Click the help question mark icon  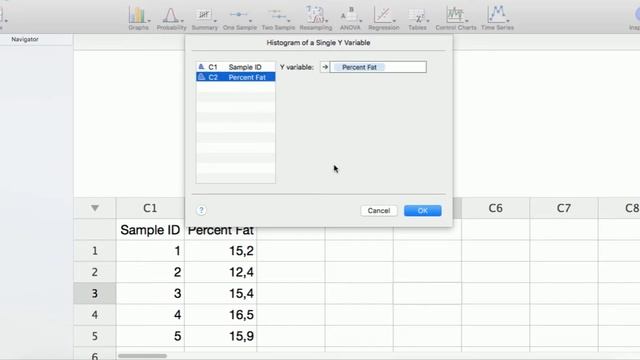coord(201,210)
